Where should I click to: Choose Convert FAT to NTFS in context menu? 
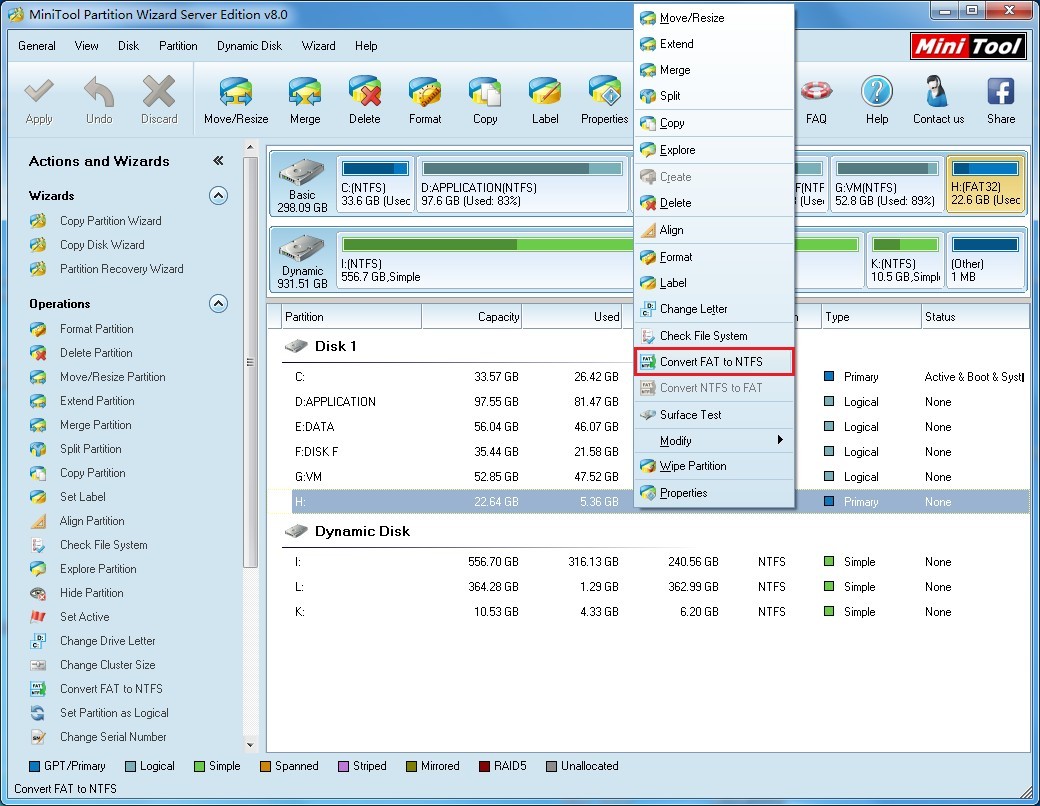click(714, 362)
